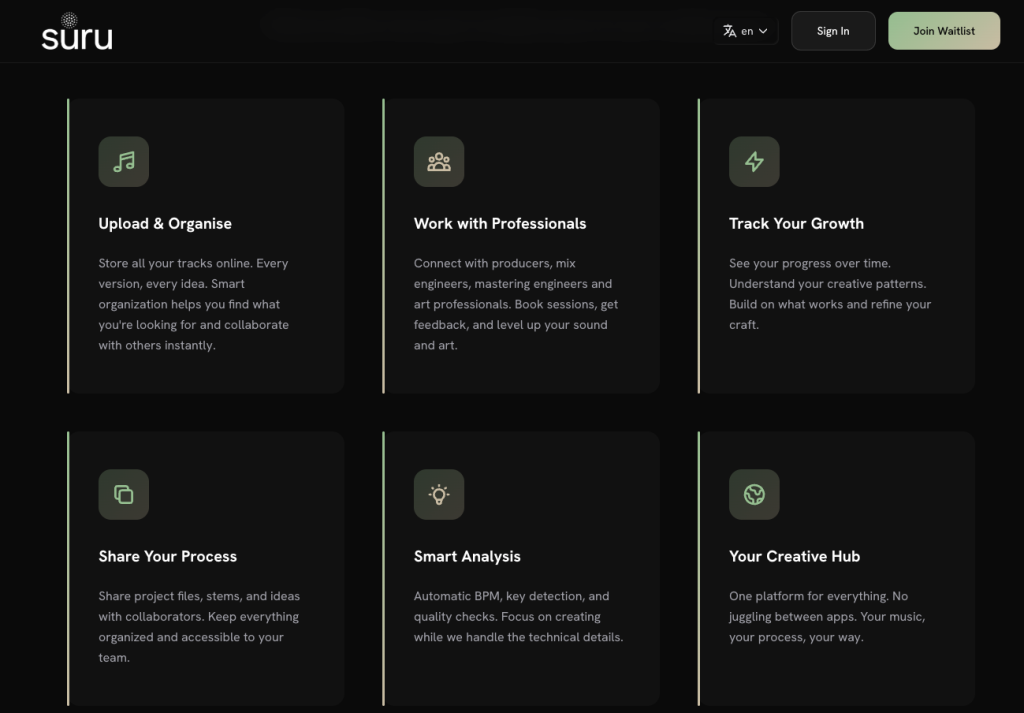Click the lightbulb Smart Analysis icon
This screenshot has height=713, width=1024.
tap(439, 494)
